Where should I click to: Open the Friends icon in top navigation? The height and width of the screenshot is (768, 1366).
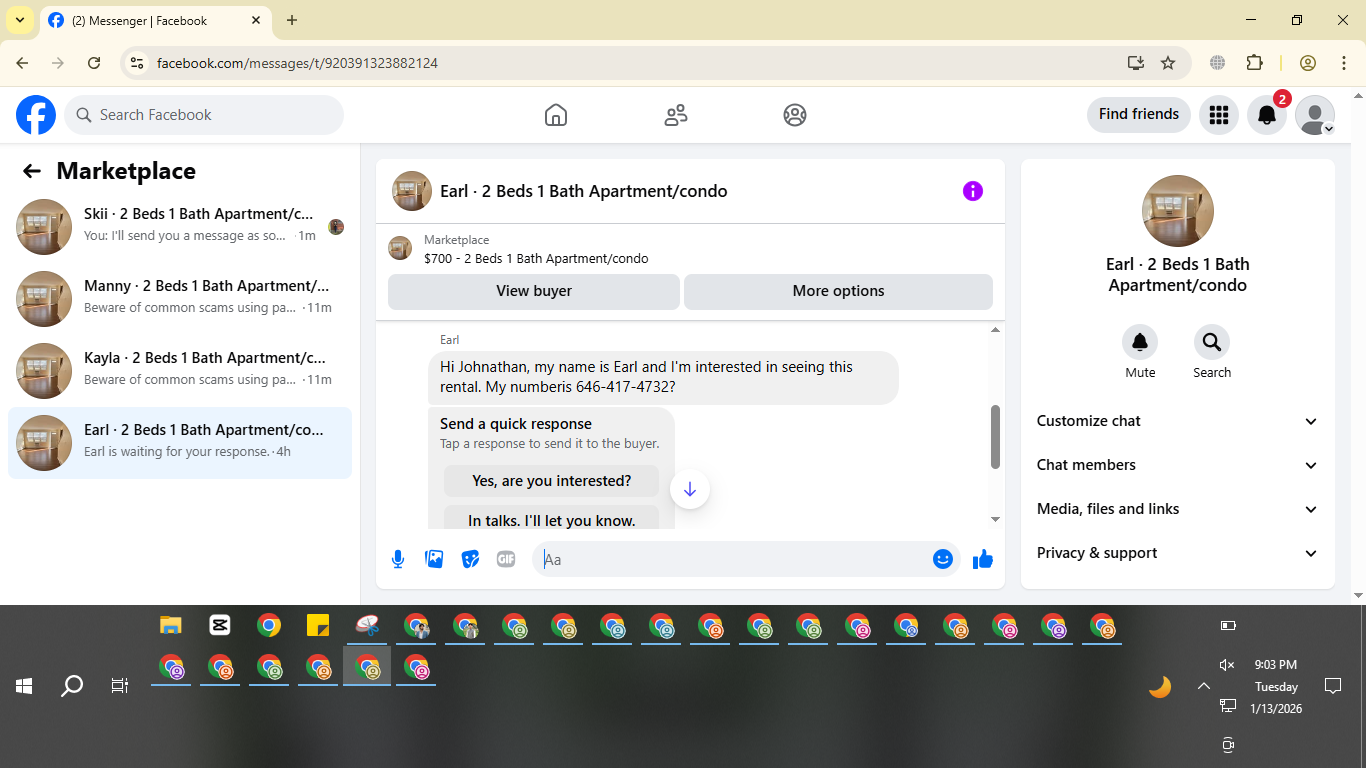pos(676,115)
